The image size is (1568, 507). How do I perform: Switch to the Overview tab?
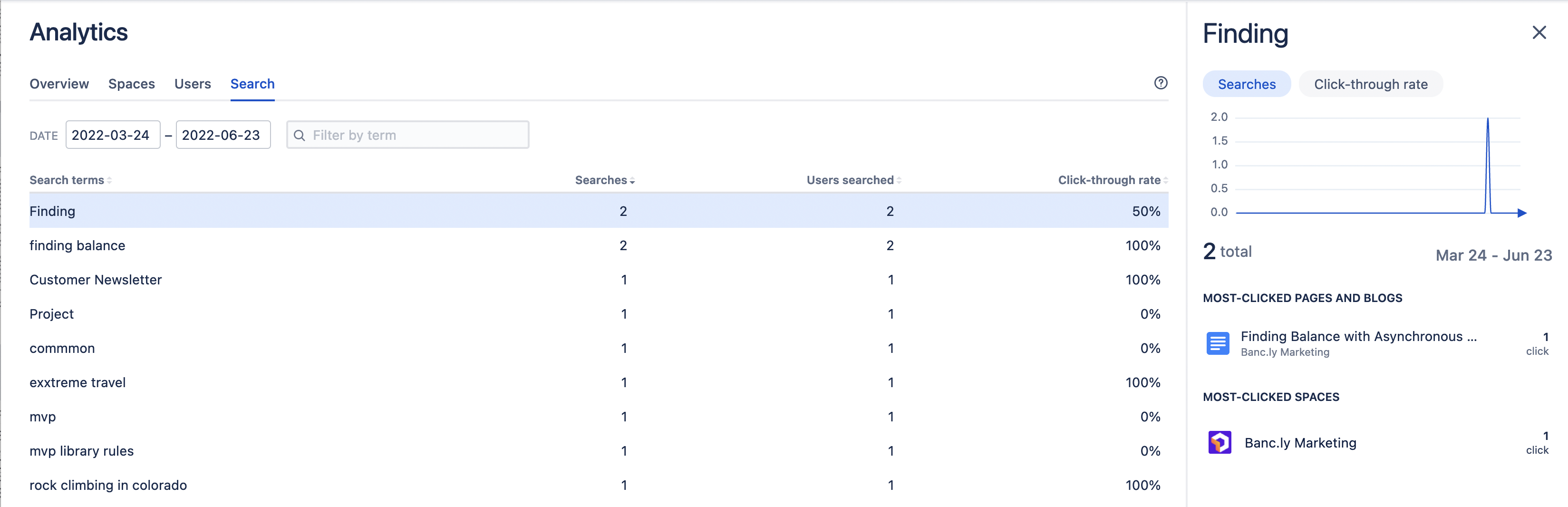(58, 84)
